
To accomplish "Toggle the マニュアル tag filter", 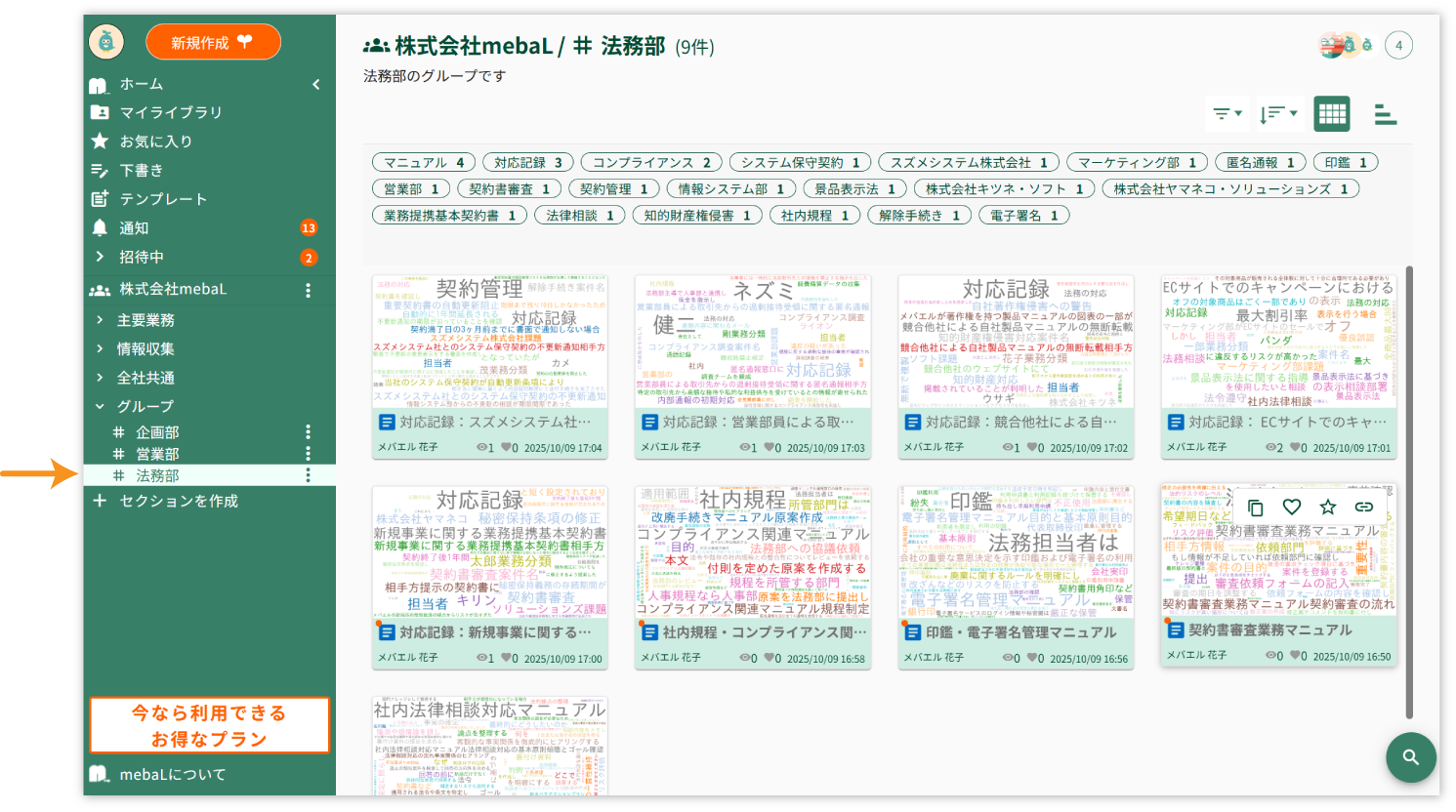I will (424, 163).
